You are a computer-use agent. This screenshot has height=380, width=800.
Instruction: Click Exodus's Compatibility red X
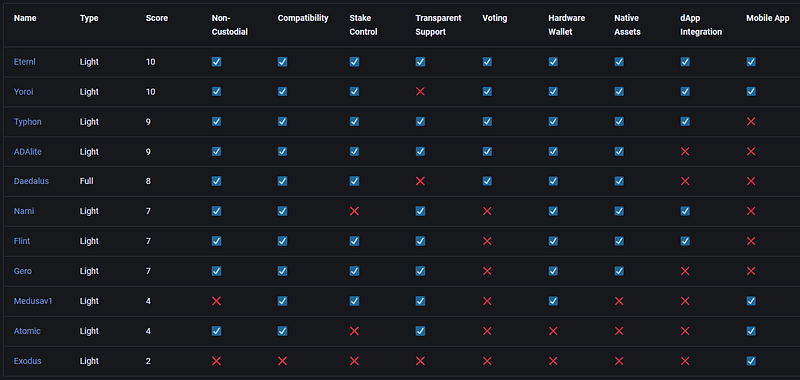(x=282, y=361)
